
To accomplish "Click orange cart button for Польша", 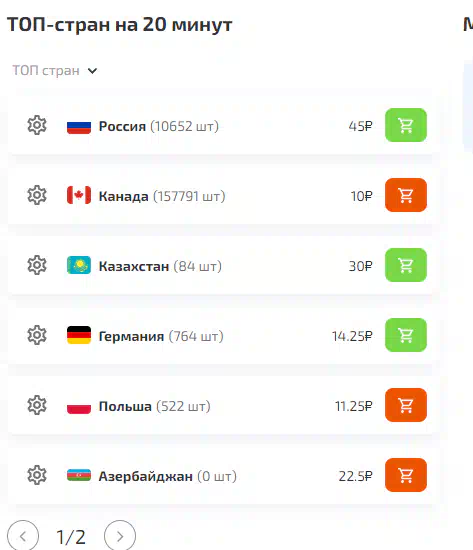I will coord(406,405).
